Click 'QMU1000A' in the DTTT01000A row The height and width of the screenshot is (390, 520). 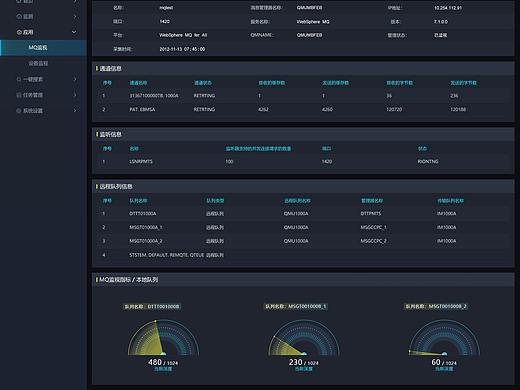pyautogui.click(x=296, y=213)
